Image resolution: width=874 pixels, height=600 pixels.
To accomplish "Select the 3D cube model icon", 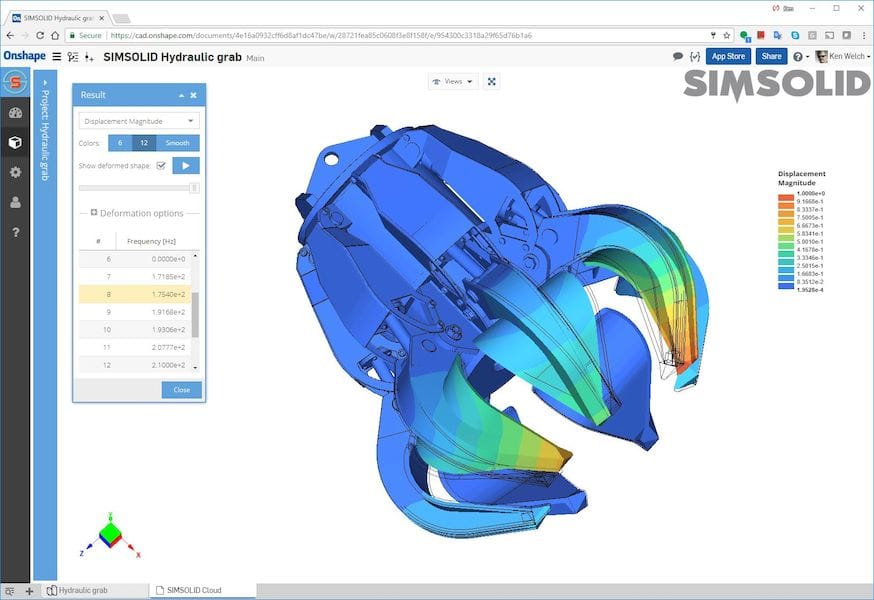I will (x=15, y=142).
